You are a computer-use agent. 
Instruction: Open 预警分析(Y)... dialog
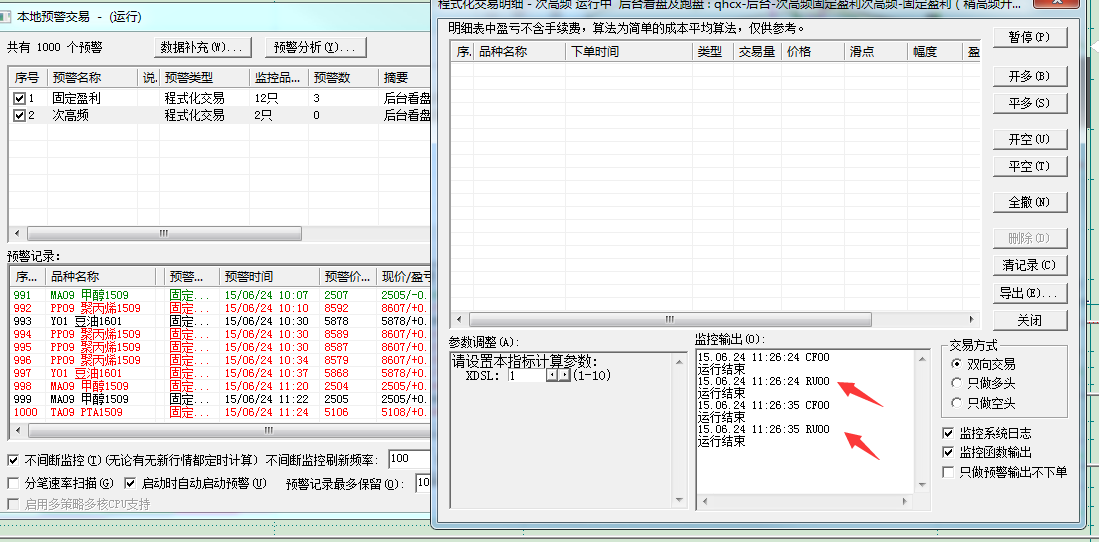314,47
